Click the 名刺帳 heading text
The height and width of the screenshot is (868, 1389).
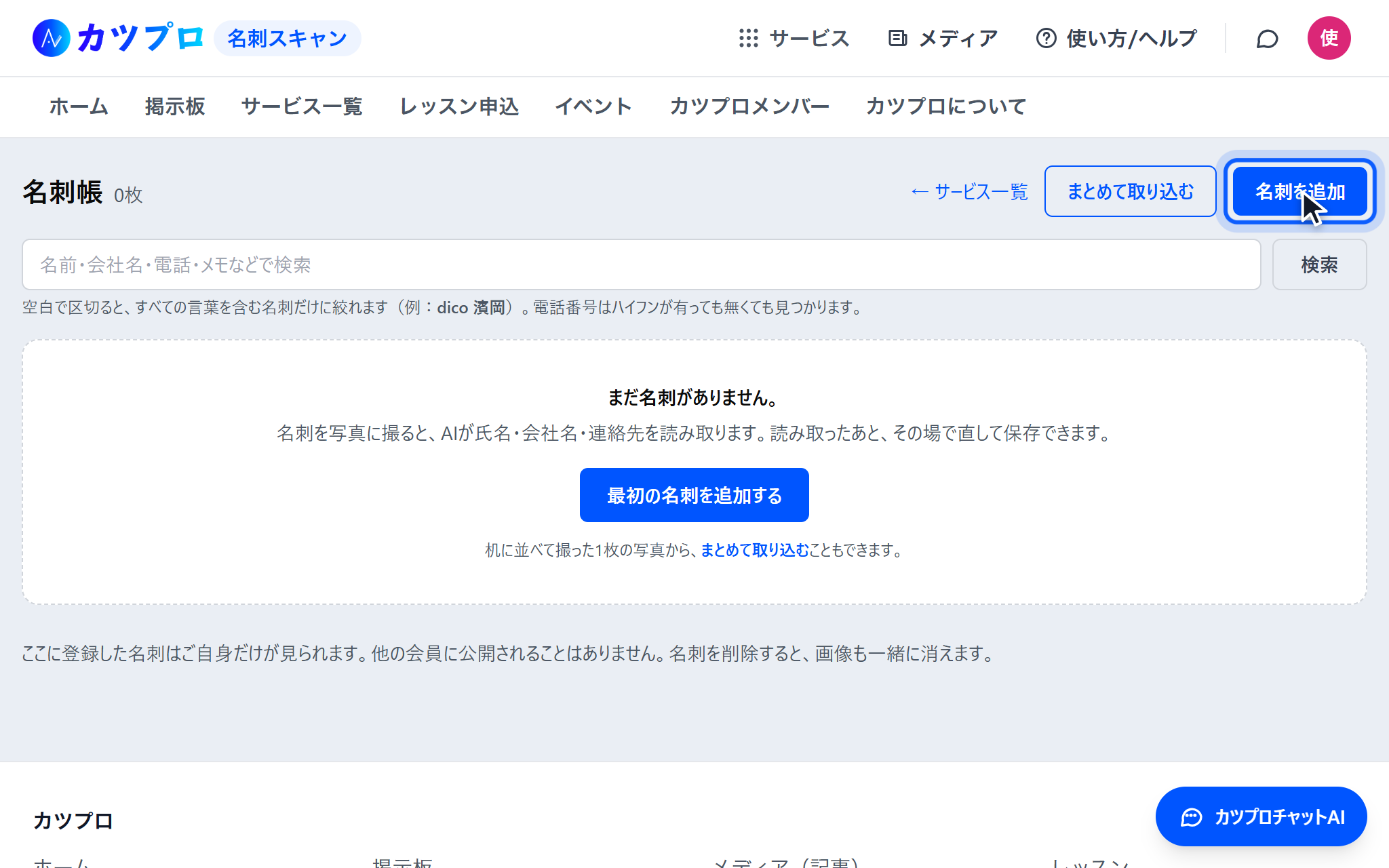[62, 193]
